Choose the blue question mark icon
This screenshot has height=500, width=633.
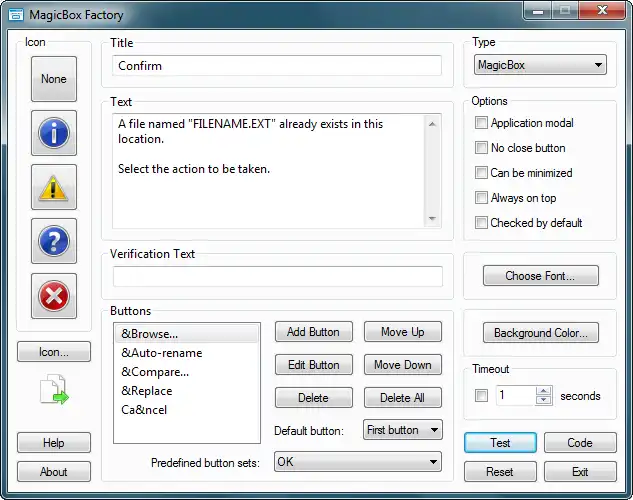54,241
